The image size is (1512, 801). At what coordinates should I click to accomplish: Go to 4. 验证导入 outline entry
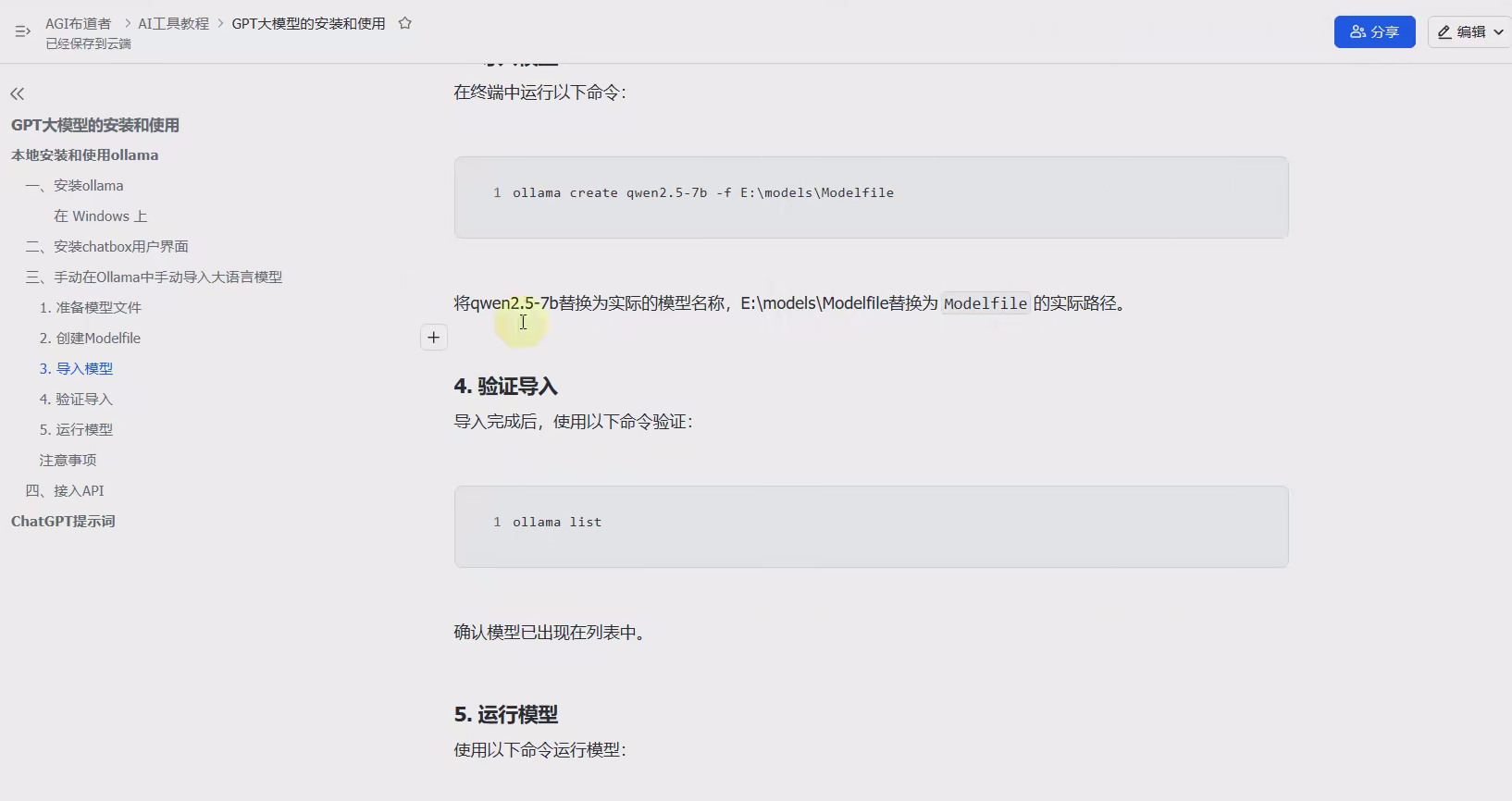click(76, 400)
